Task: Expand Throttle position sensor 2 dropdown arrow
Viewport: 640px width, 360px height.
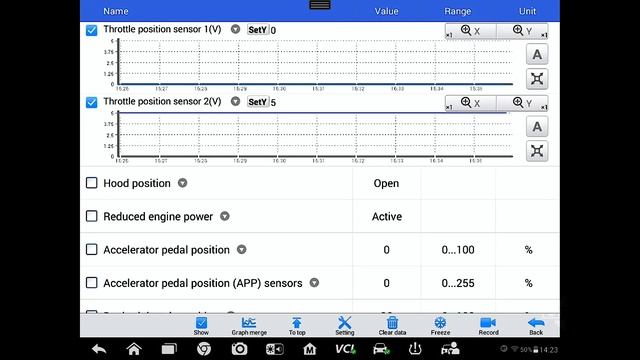Action: tap(235, 101)
